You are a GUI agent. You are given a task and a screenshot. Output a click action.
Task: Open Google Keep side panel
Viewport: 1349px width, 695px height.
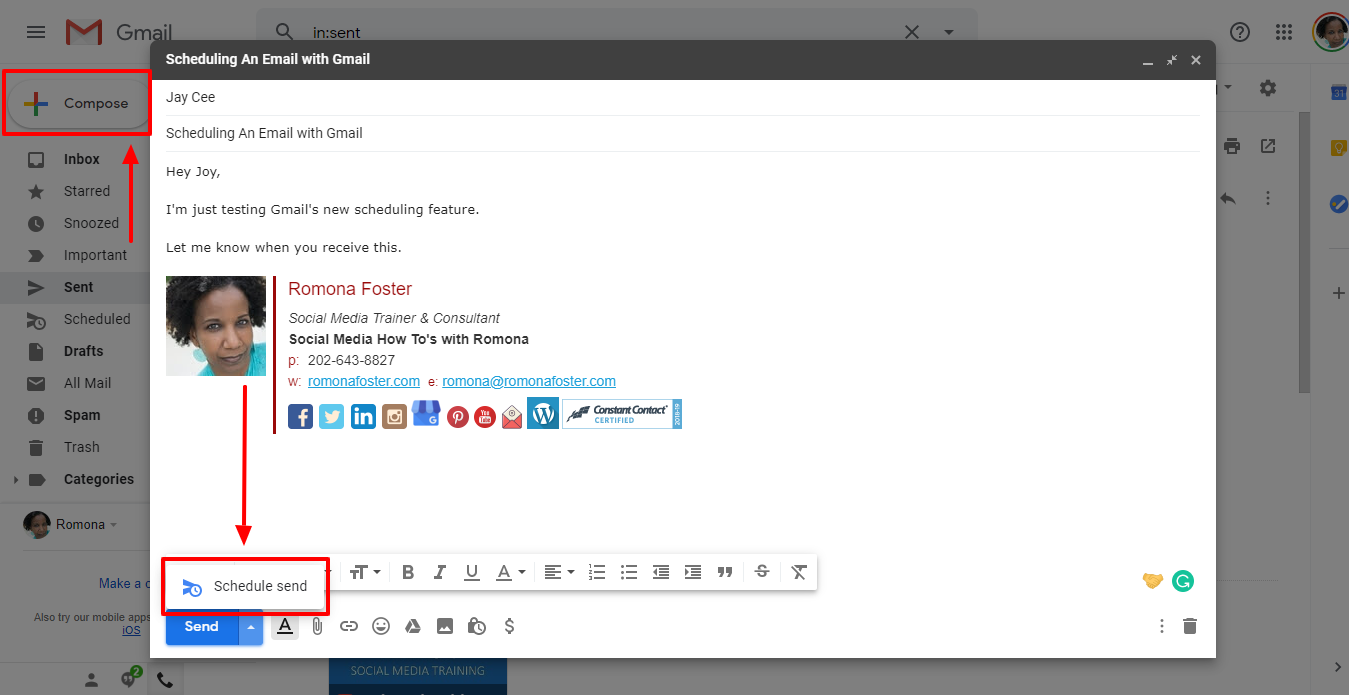click(x=1338, y=148)
